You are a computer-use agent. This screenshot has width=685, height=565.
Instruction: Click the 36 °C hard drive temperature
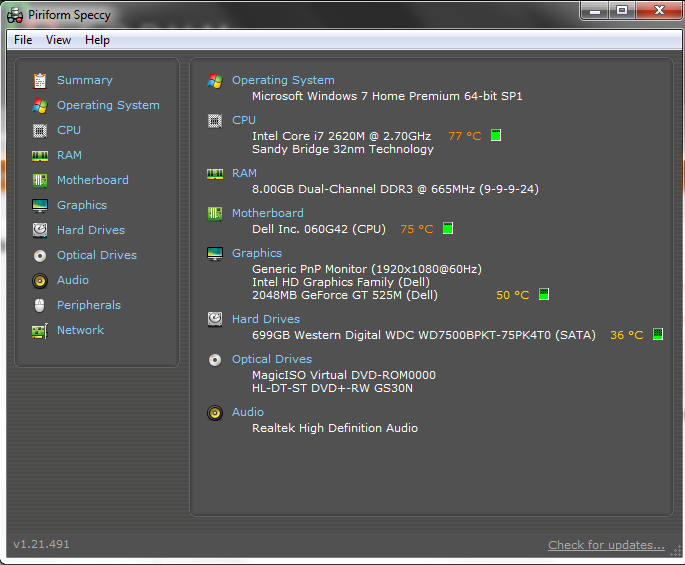coord(627,335)
